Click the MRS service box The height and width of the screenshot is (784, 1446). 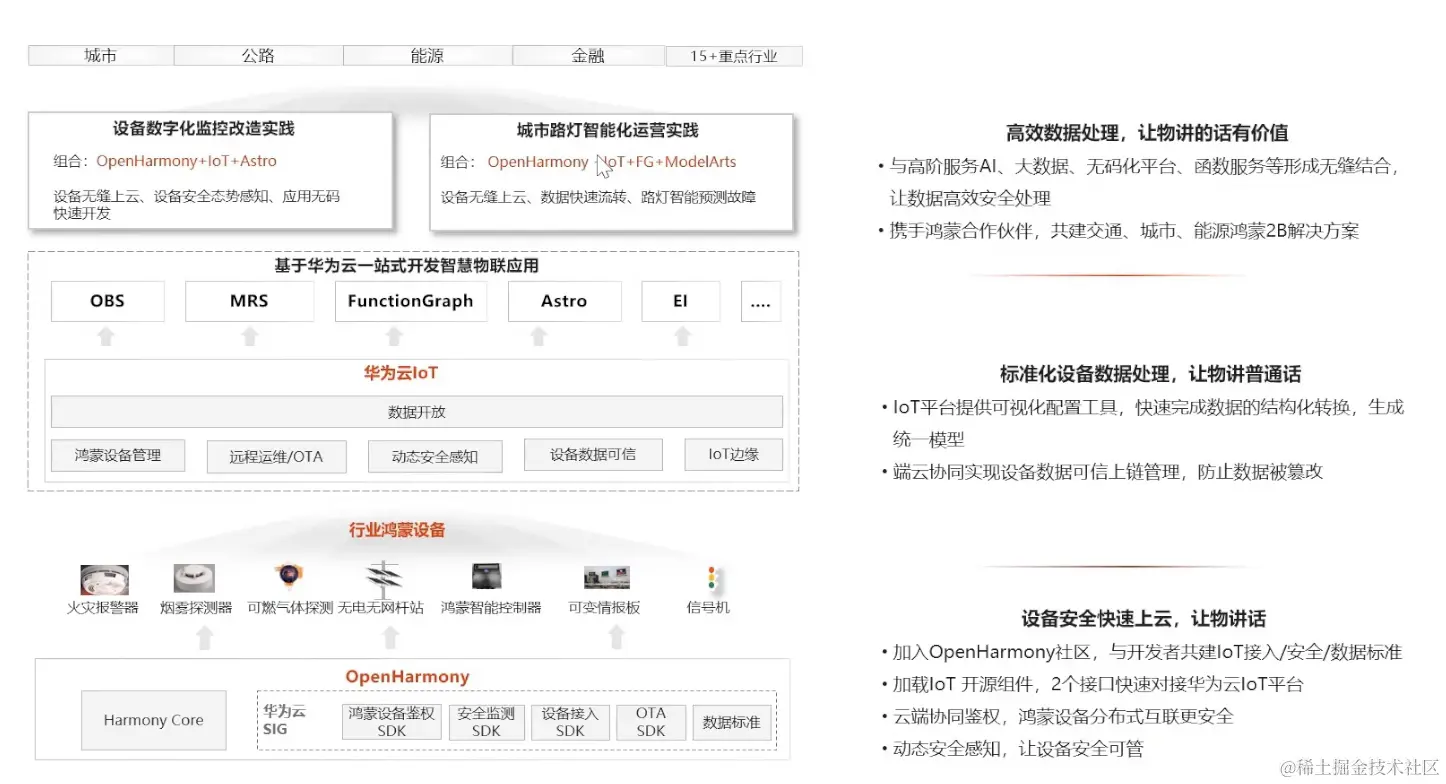(249, 301)
